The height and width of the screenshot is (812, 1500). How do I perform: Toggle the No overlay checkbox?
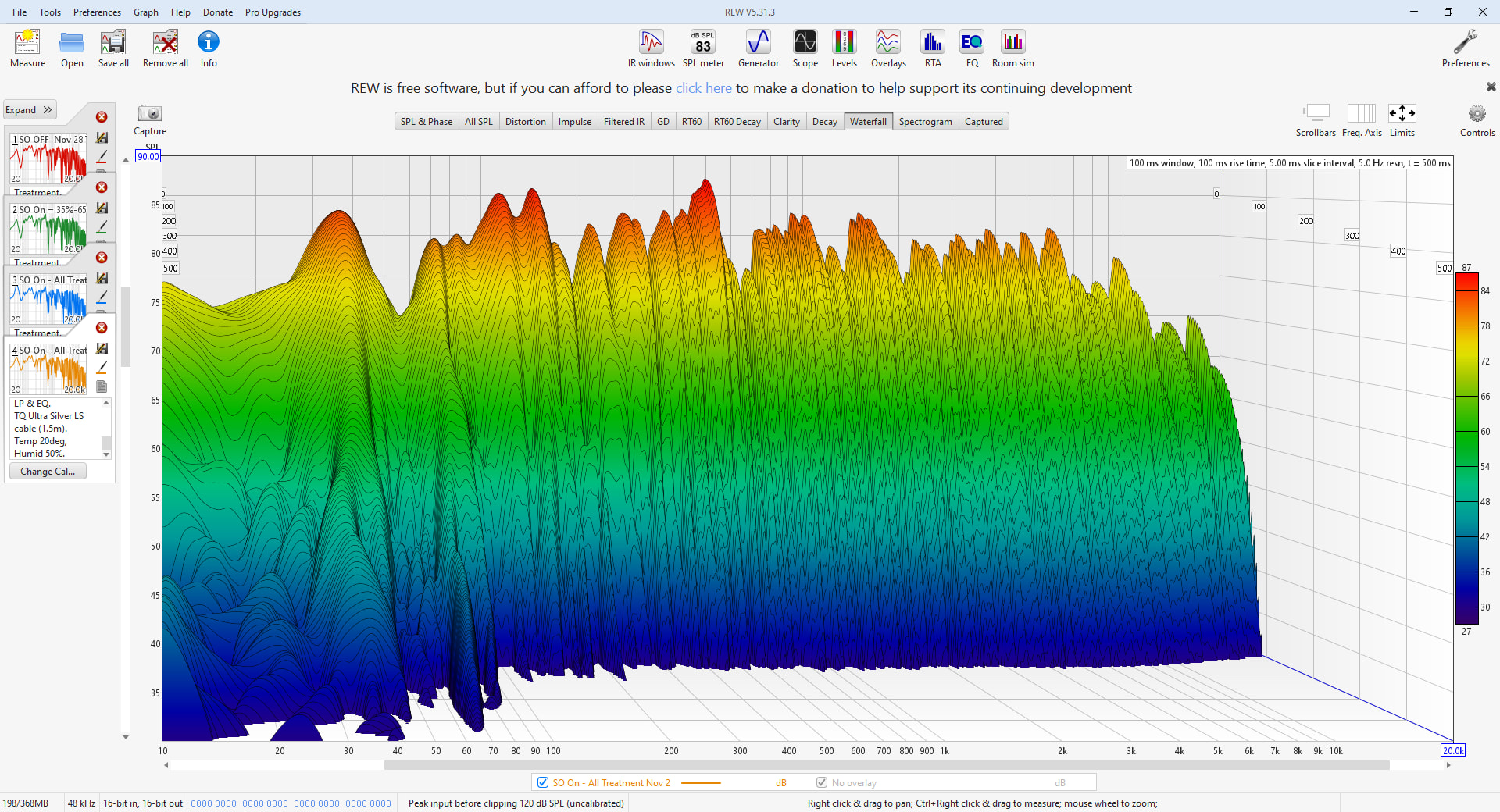(x=822, y=782)
